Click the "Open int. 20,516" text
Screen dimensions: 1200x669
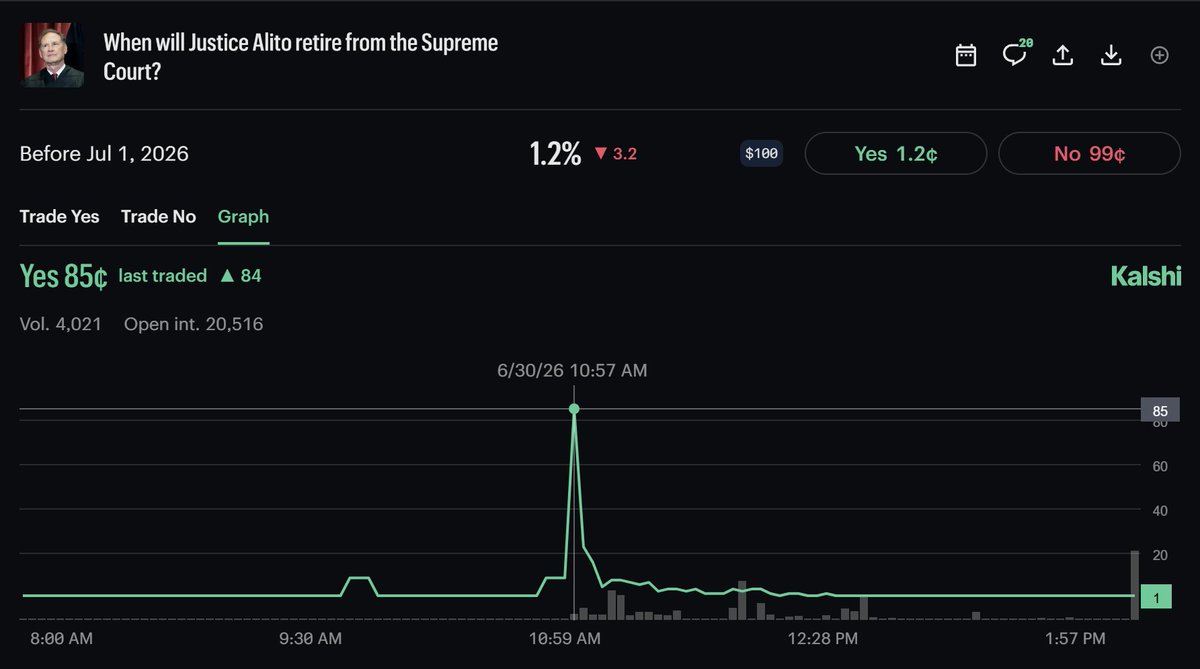click(194, 324)
